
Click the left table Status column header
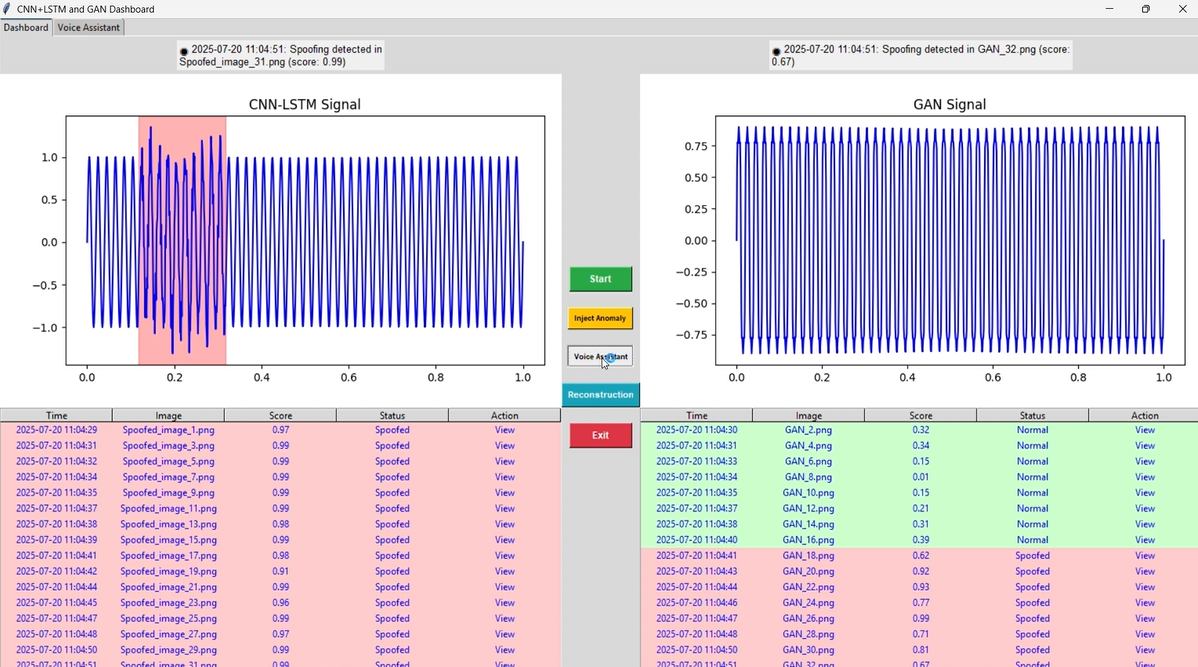[392, 416]
